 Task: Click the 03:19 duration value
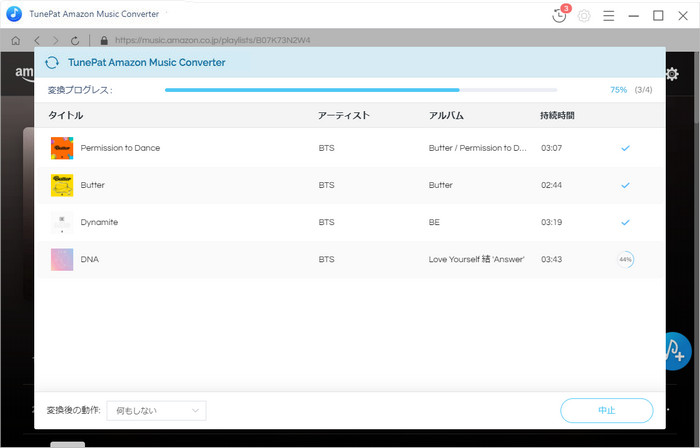(x=551, y=222)
